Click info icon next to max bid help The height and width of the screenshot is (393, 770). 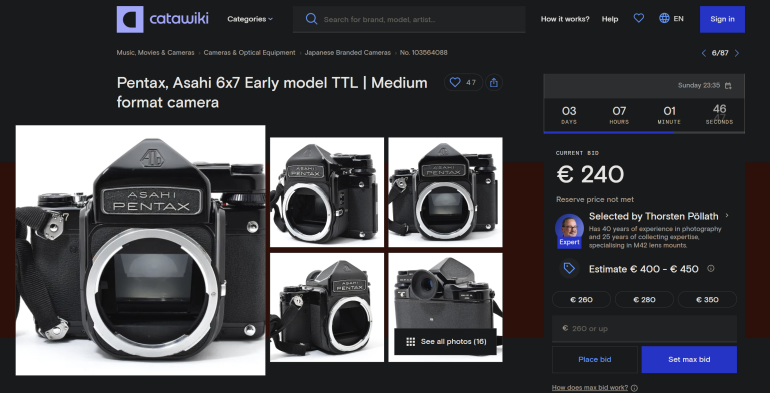(x=634, y=388)
